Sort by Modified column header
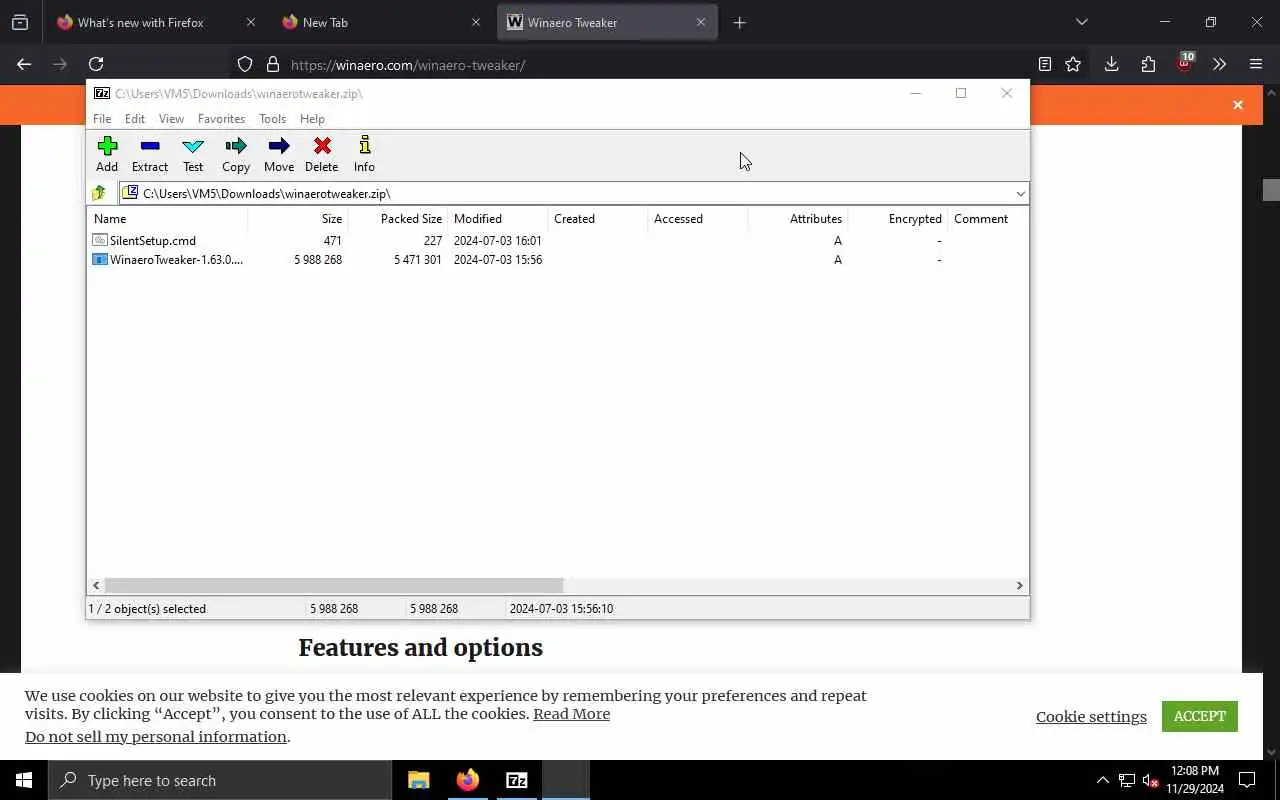The image size is (1280, 800). 497,218
